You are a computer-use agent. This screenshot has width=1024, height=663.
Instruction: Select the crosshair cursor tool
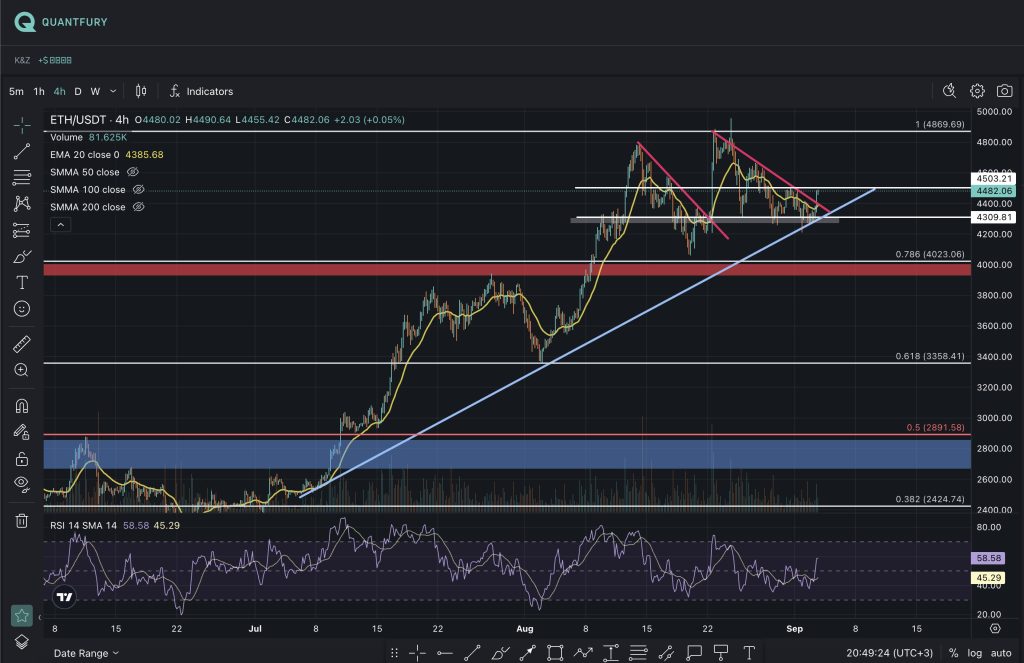coord(21,126)
